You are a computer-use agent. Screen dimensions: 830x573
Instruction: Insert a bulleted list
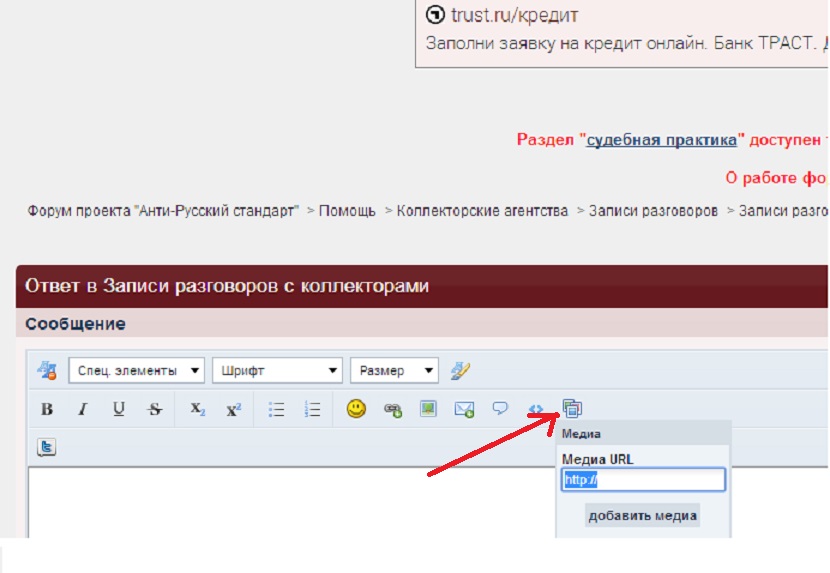(276, 409)
